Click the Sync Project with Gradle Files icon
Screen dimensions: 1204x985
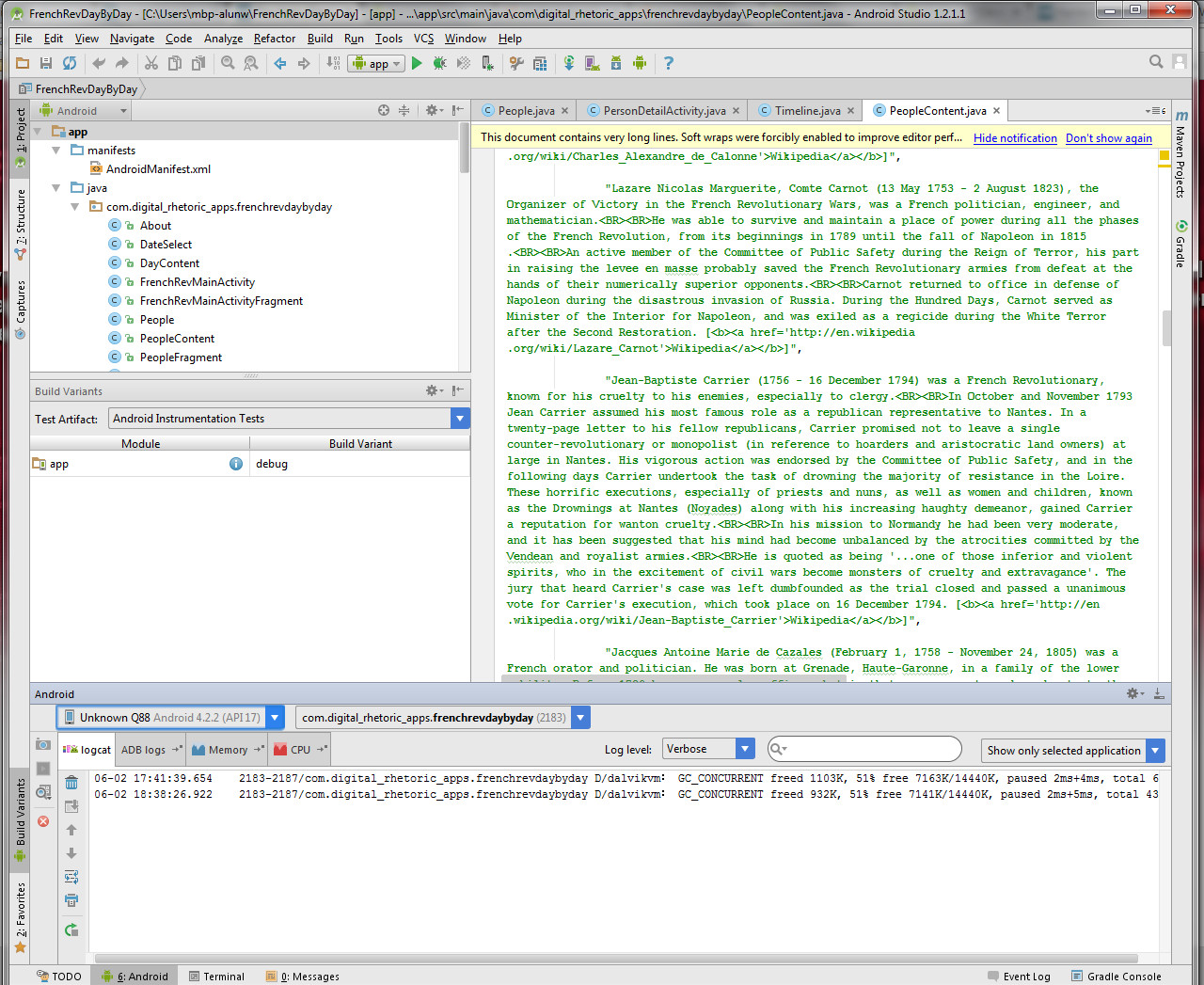click(568, 63)
